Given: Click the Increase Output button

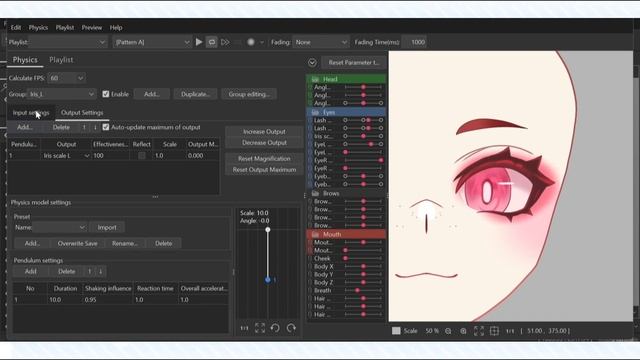Looking at the screenshot, I should (264, 131).
